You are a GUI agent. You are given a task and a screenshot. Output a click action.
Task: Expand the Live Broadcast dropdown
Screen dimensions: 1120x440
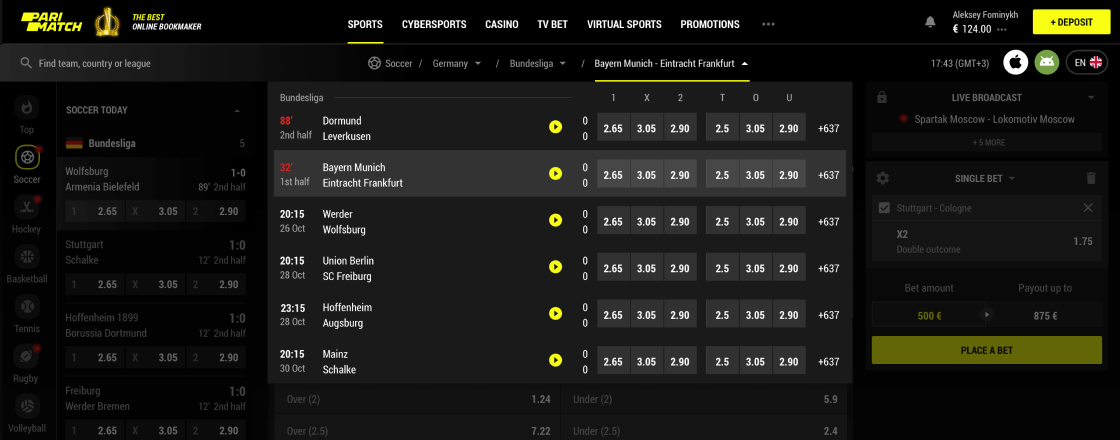[x=1091, y=97]
